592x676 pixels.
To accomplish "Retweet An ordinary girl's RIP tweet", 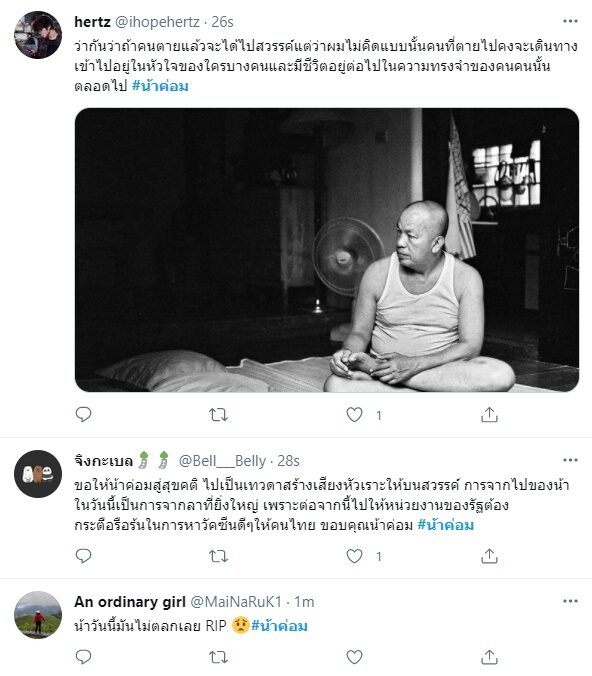I will pyautogui.click(x=218, y=657).
